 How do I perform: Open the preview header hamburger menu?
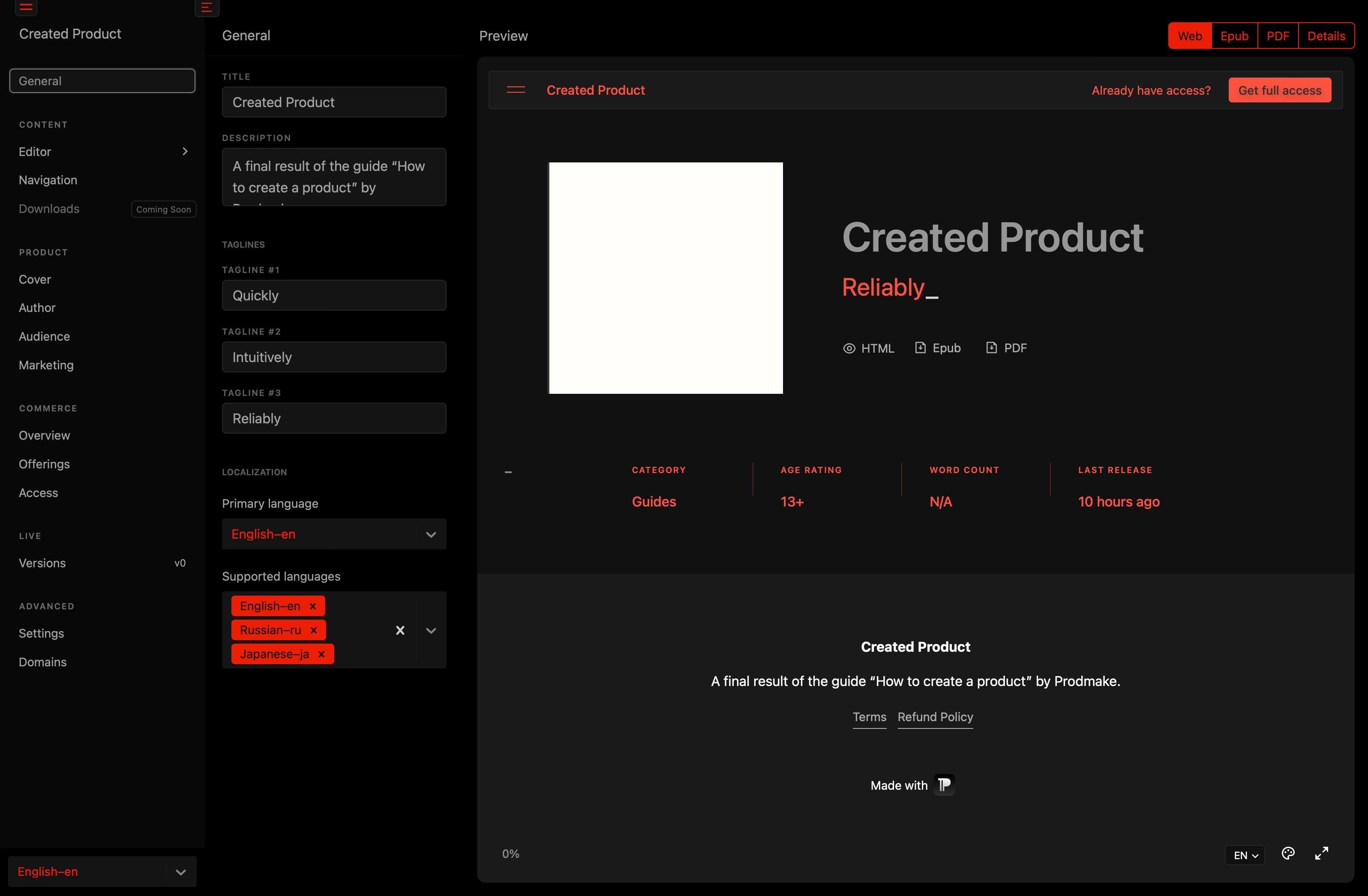click(516, 90)
